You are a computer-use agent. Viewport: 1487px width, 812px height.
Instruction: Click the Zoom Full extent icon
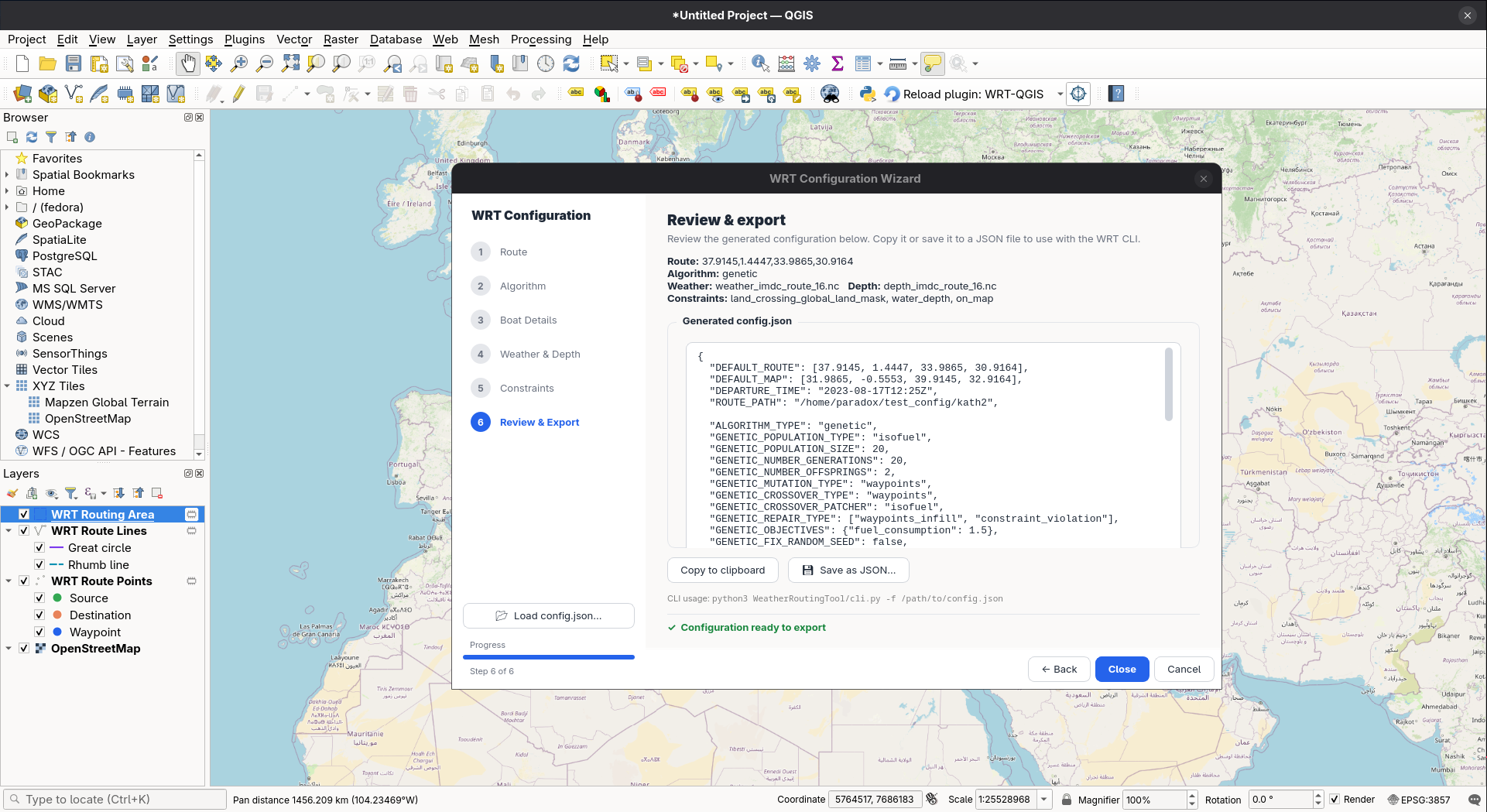pyautogui.click(x=290, y=63)
